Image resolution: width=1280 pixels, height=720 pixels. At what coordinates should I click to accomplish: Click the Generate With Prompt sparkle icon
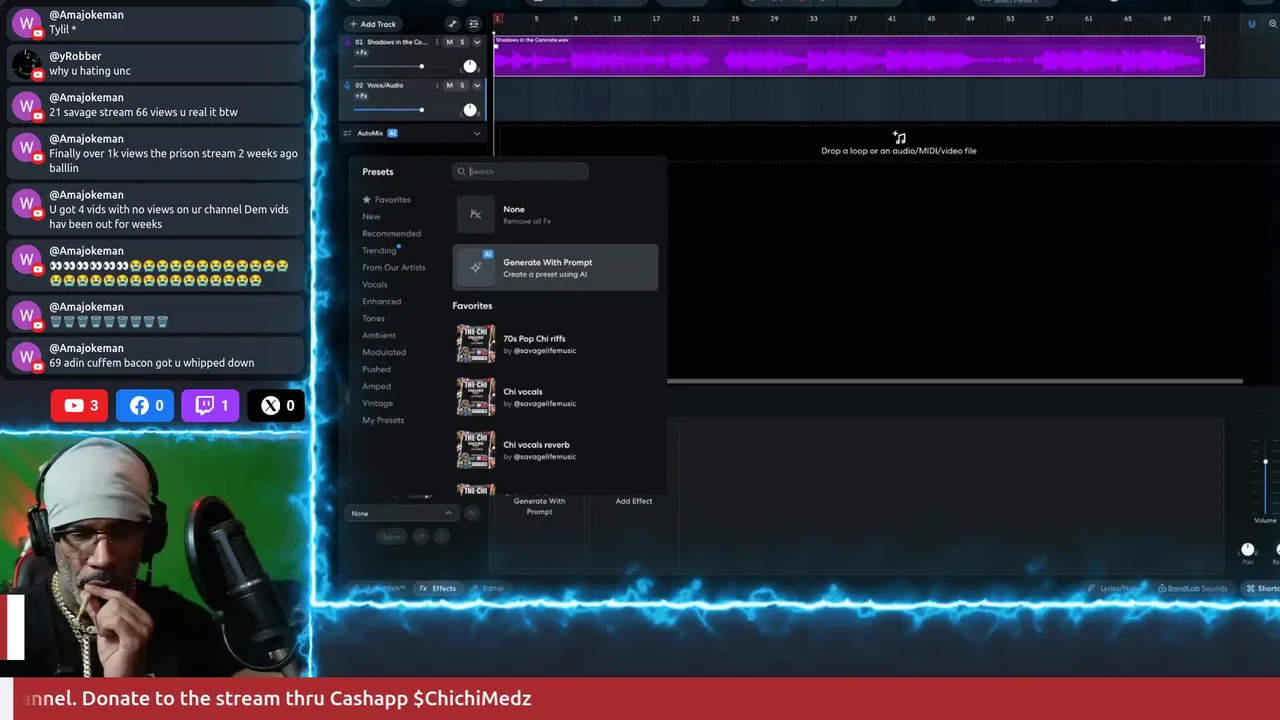tap(476, 268)
